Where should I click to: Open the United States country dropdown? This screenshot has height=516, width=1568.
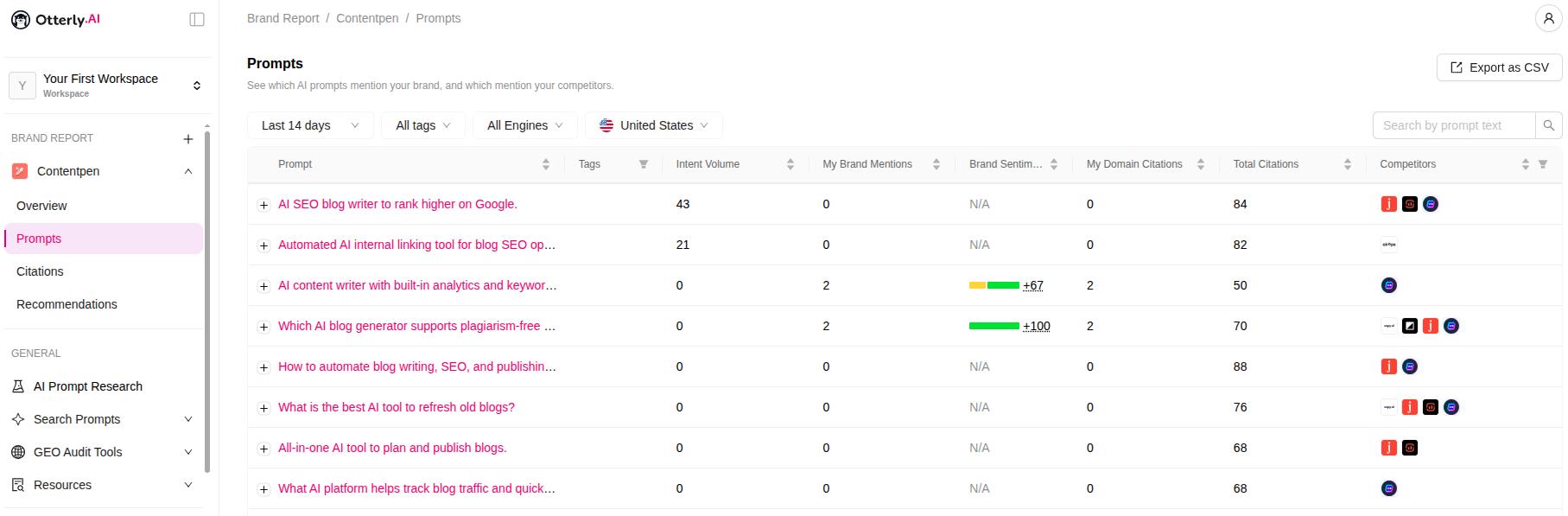pyautogui.click(x=654, y=125)
